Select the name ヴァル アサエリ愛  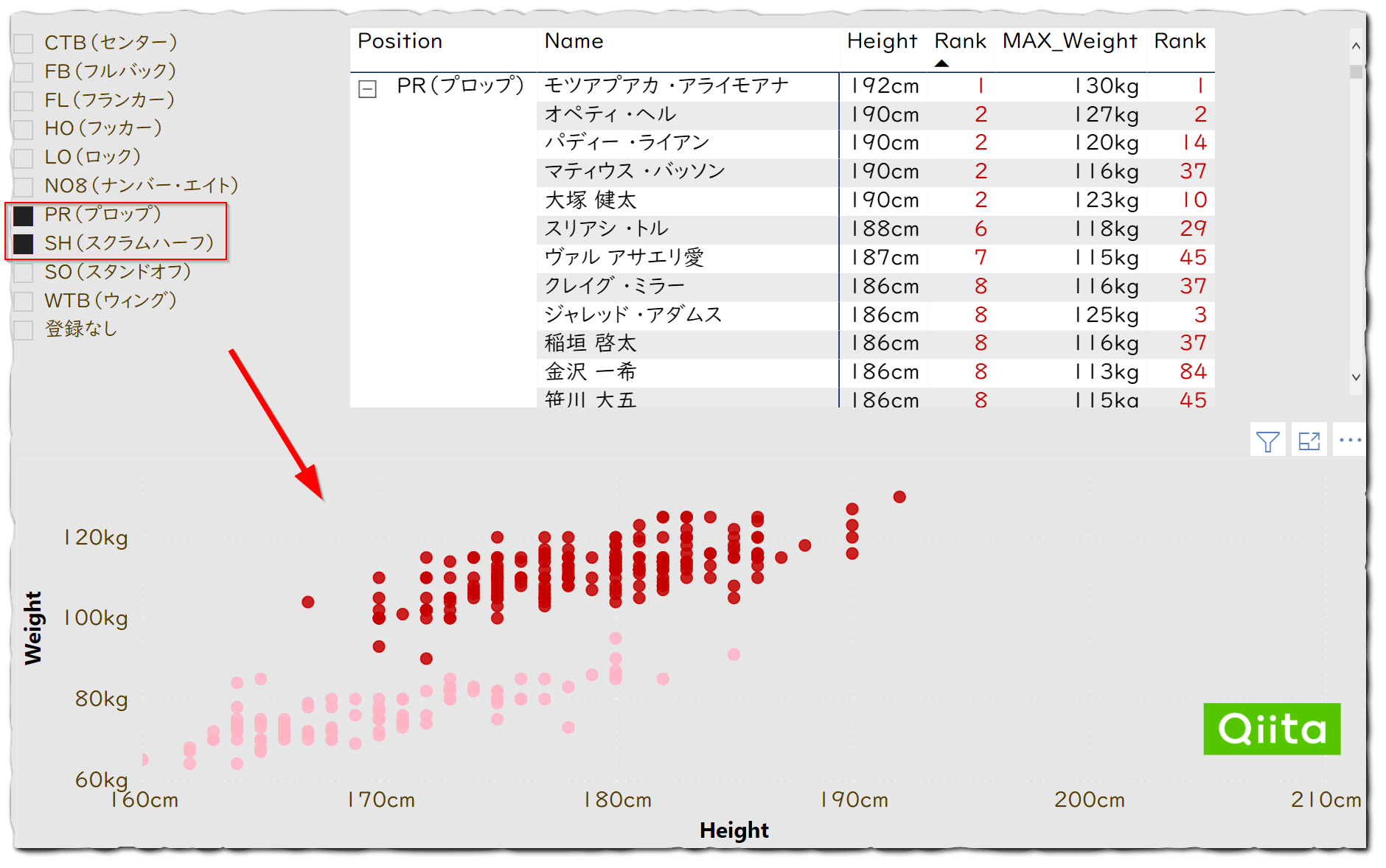624,258
